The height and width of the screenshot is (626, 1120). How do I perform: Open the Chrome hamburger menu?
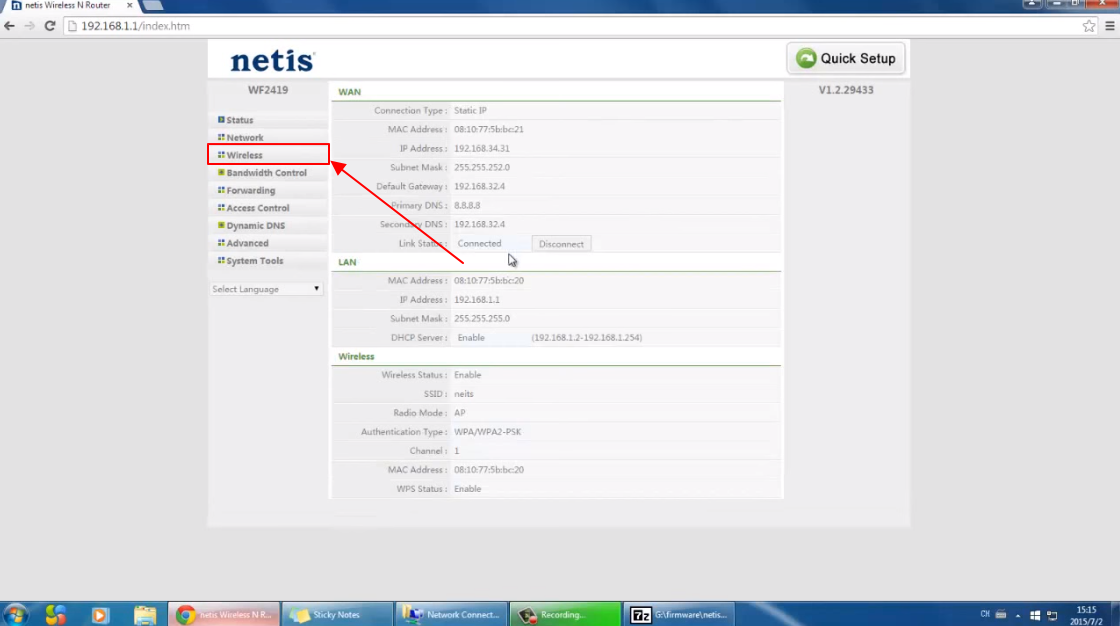(x=1110, y=26)
